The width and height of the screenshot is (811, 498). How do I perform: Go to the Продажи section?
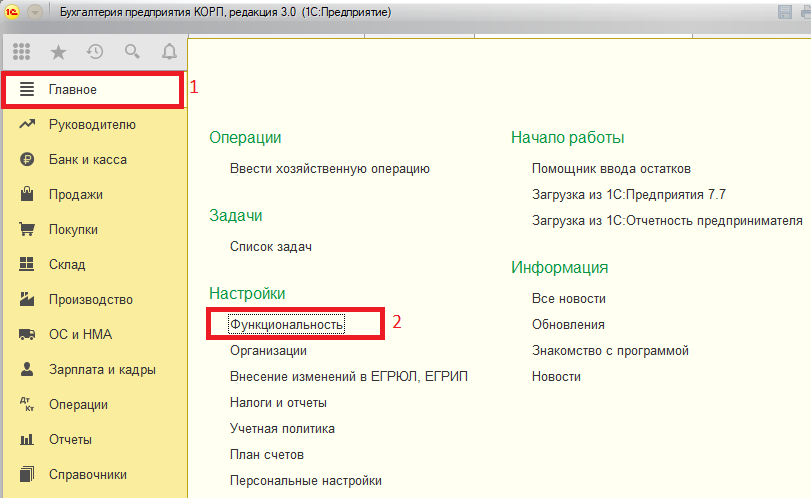pyautogui.click(x=94, y=194)
